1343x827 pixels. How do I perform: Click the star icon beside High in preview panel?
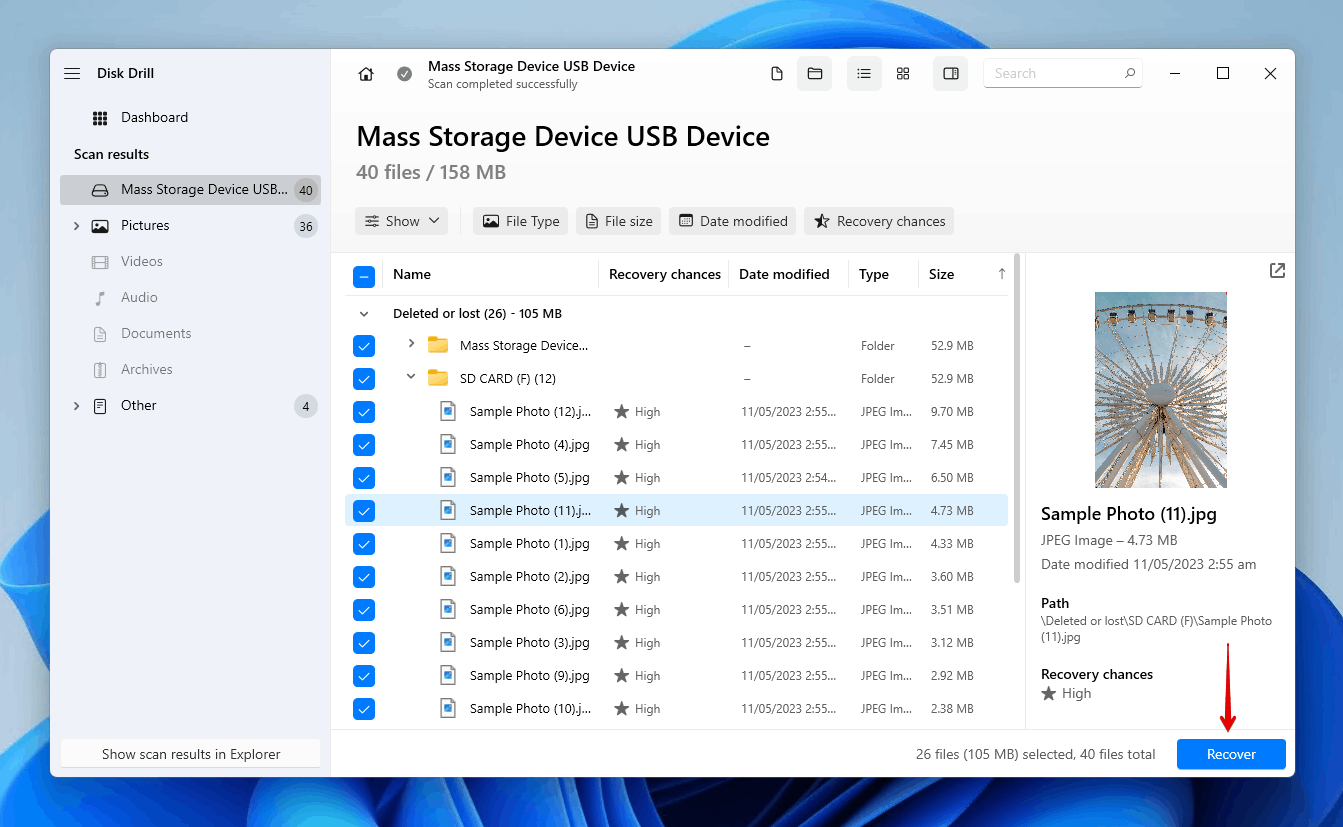(x=1049, y=694)
